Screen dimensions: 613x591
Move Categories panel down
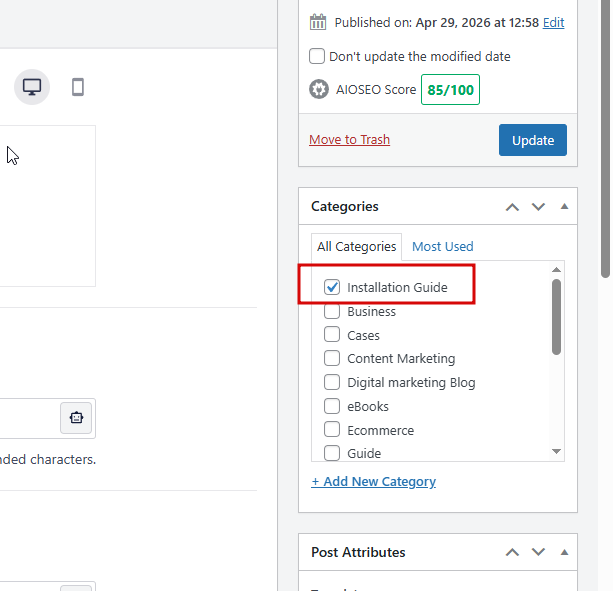click(x=538, y=207)
